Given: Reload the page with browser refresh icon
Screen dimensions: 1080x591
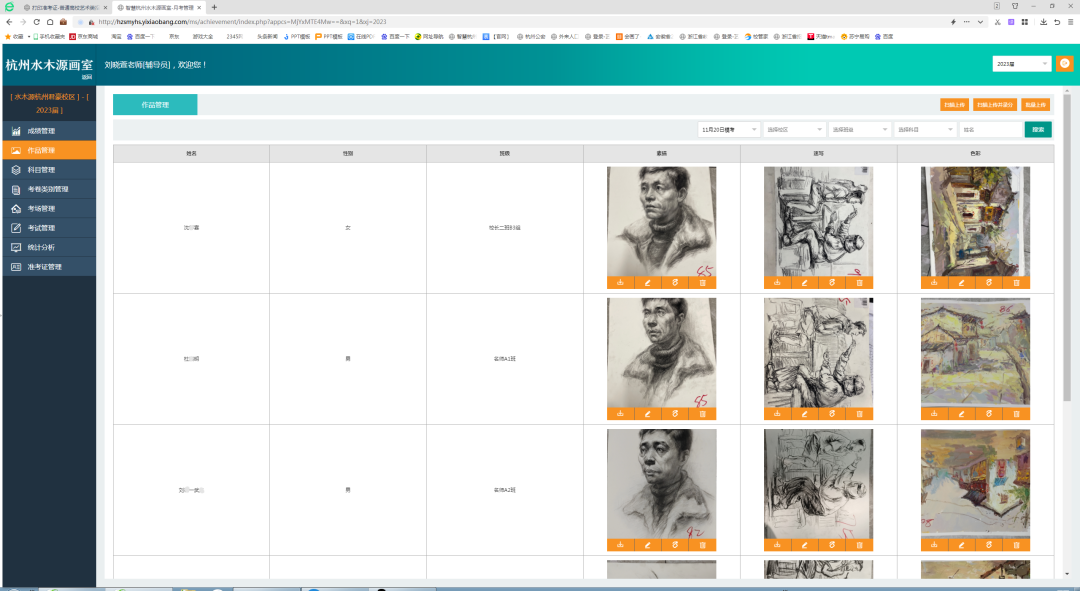Looking at the screenshot, I should [x=37, y=21].
